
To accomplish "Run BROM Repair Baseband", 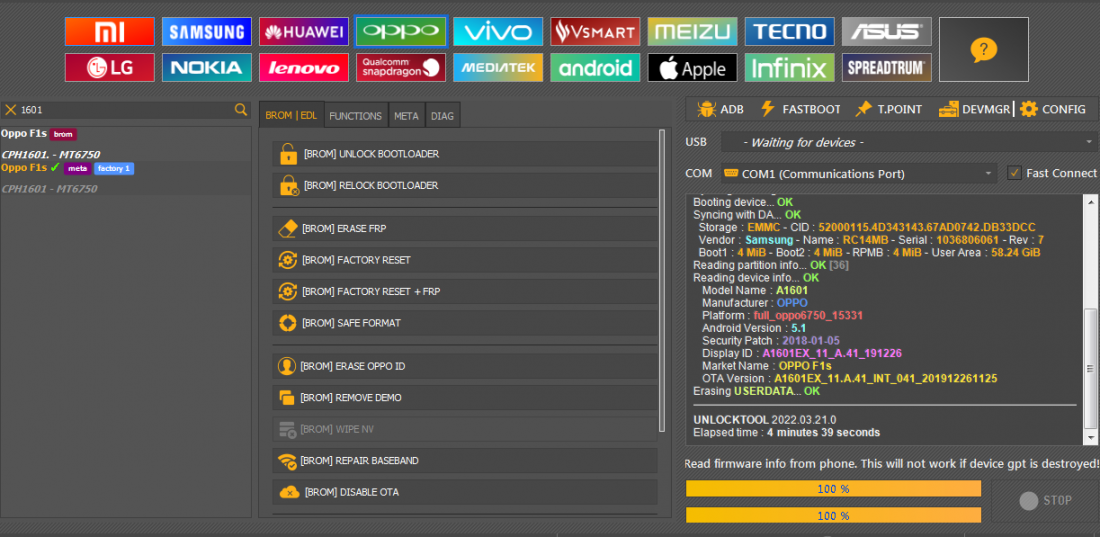I will point(464,460).
